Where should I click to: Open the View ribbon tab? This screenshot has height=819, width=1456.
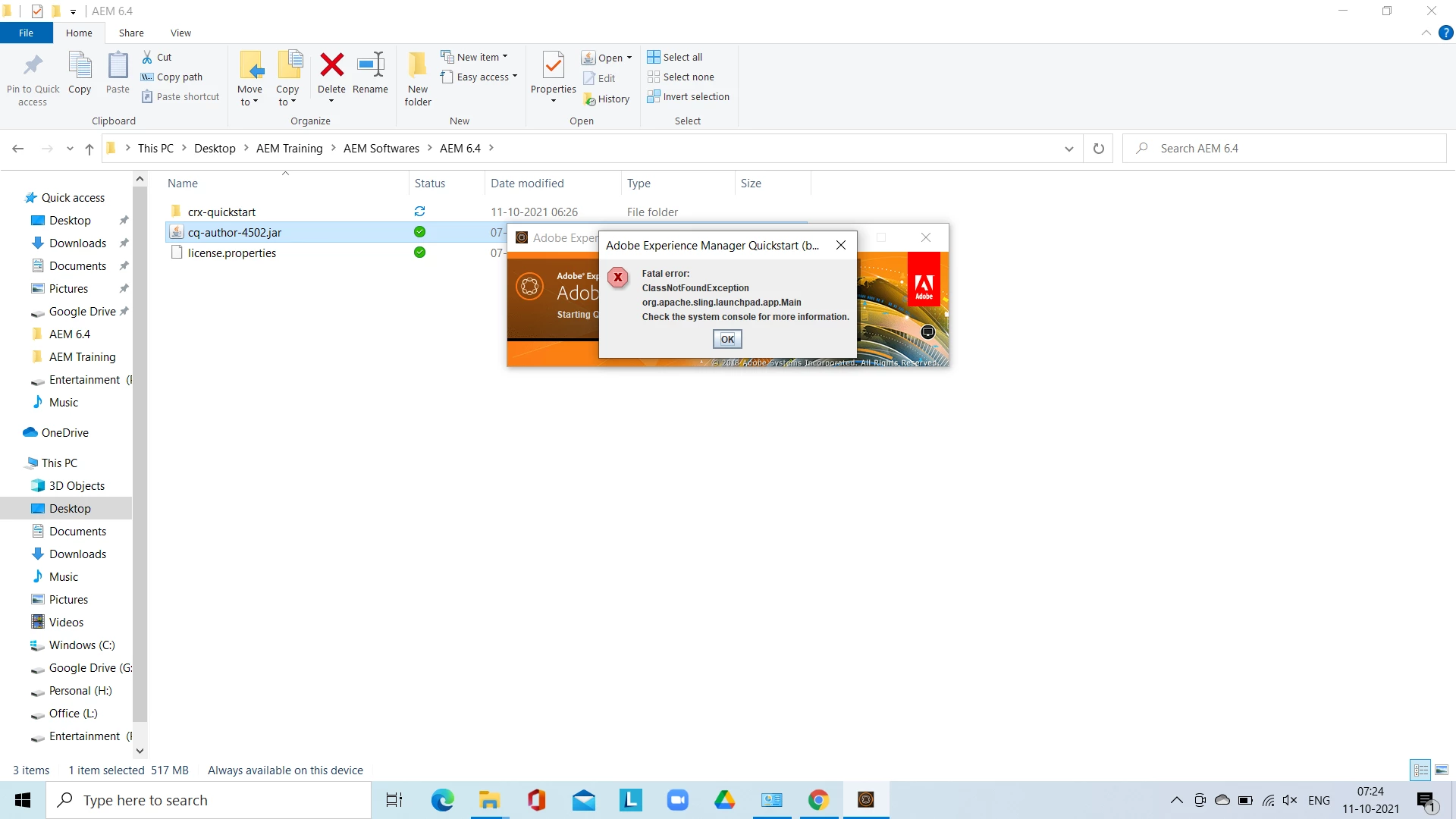click(x=180, y=33)
